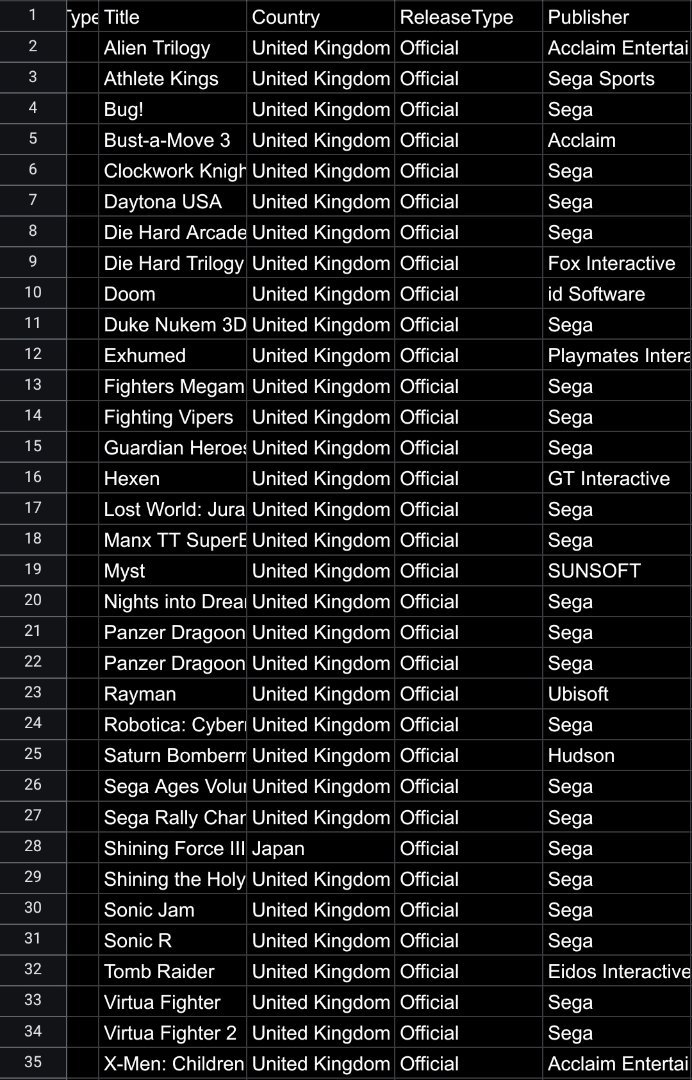This screenshot has height=1080, width=692.
Task: Click the Bust-a-Move 3 title cell
Action: (172, 140)
